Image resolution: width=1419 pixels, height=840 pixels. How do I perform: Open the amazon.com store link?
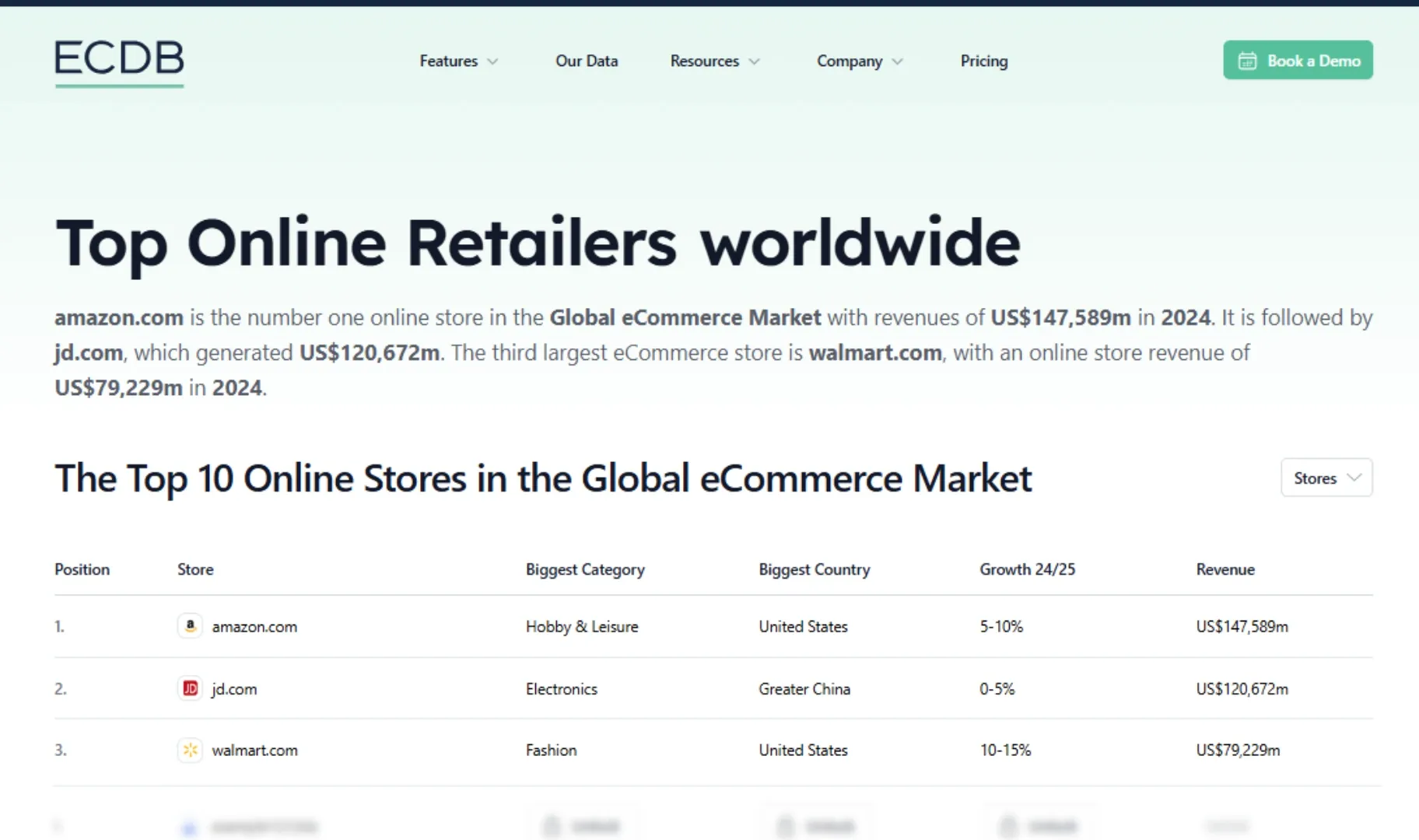coord(254,626)
